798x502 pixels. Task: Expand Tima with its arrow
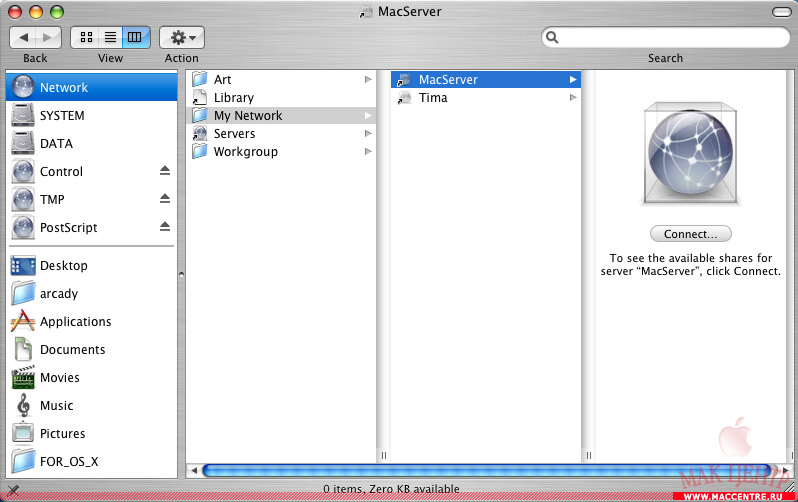(573, 97)
